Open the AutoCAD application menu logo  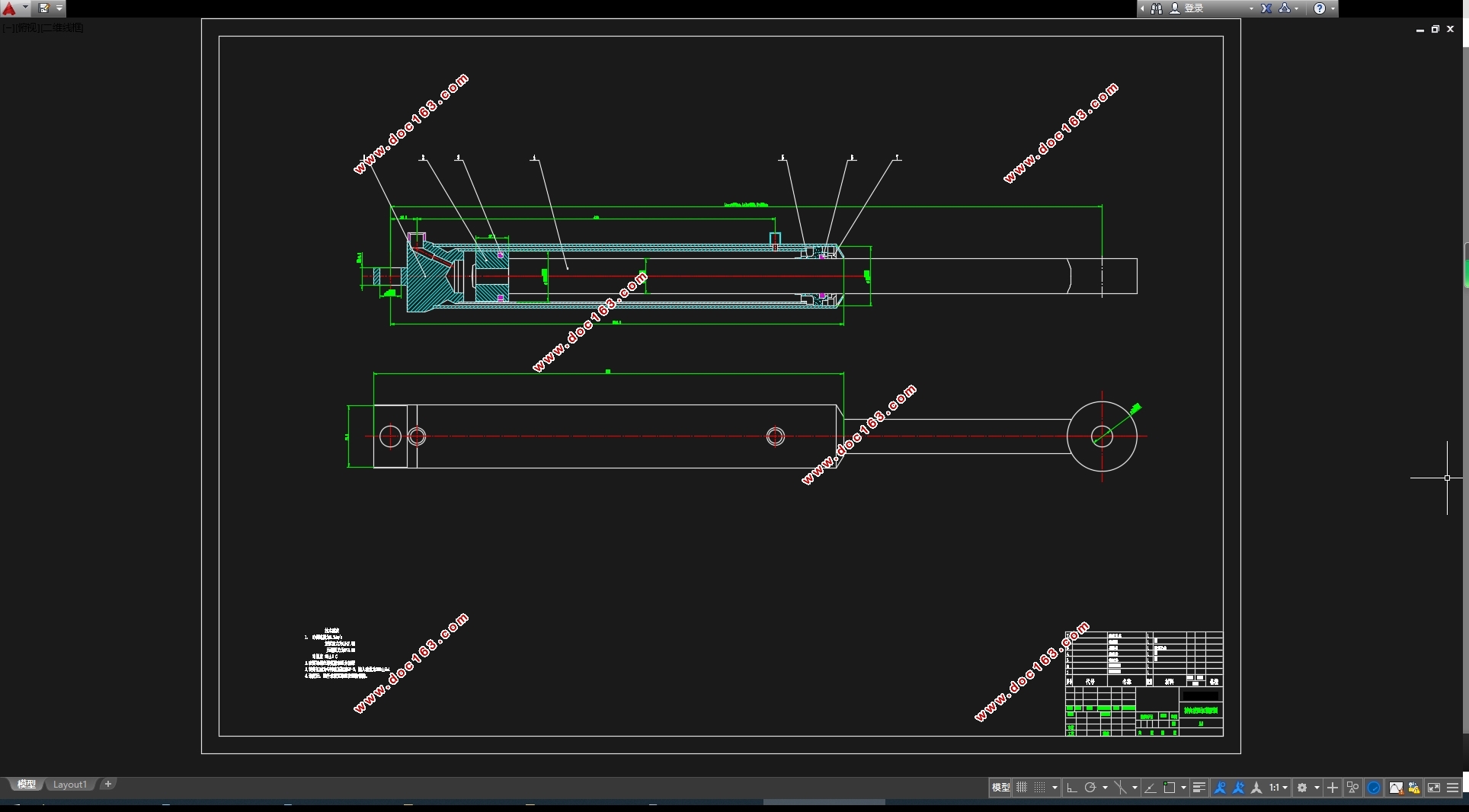coord(9,8)
